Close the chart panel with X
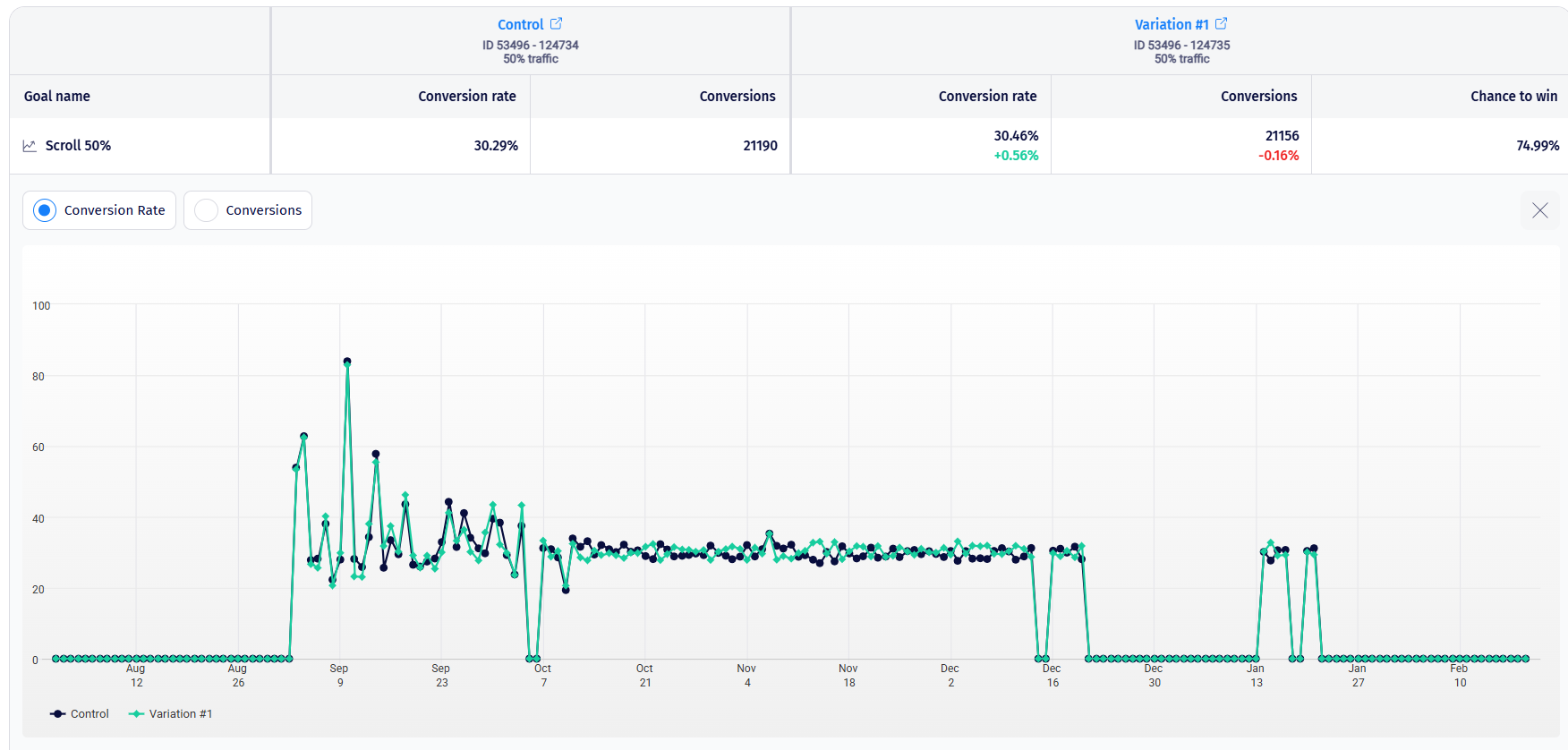Image resolution: width=1568 pixels, height=750 pixels. [x=1539, y=210]
